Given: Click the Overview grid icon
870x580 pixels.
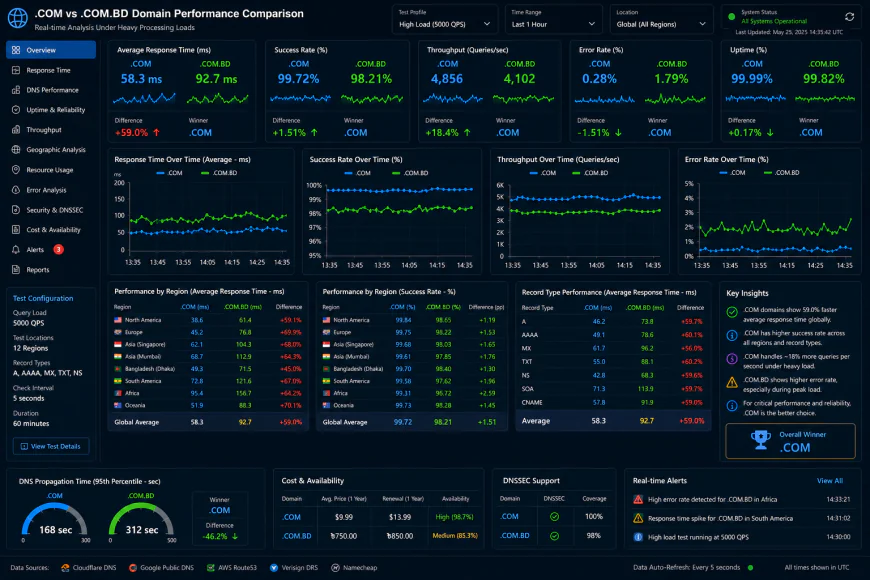Looking at the screenshot, I should coord(16,50).
